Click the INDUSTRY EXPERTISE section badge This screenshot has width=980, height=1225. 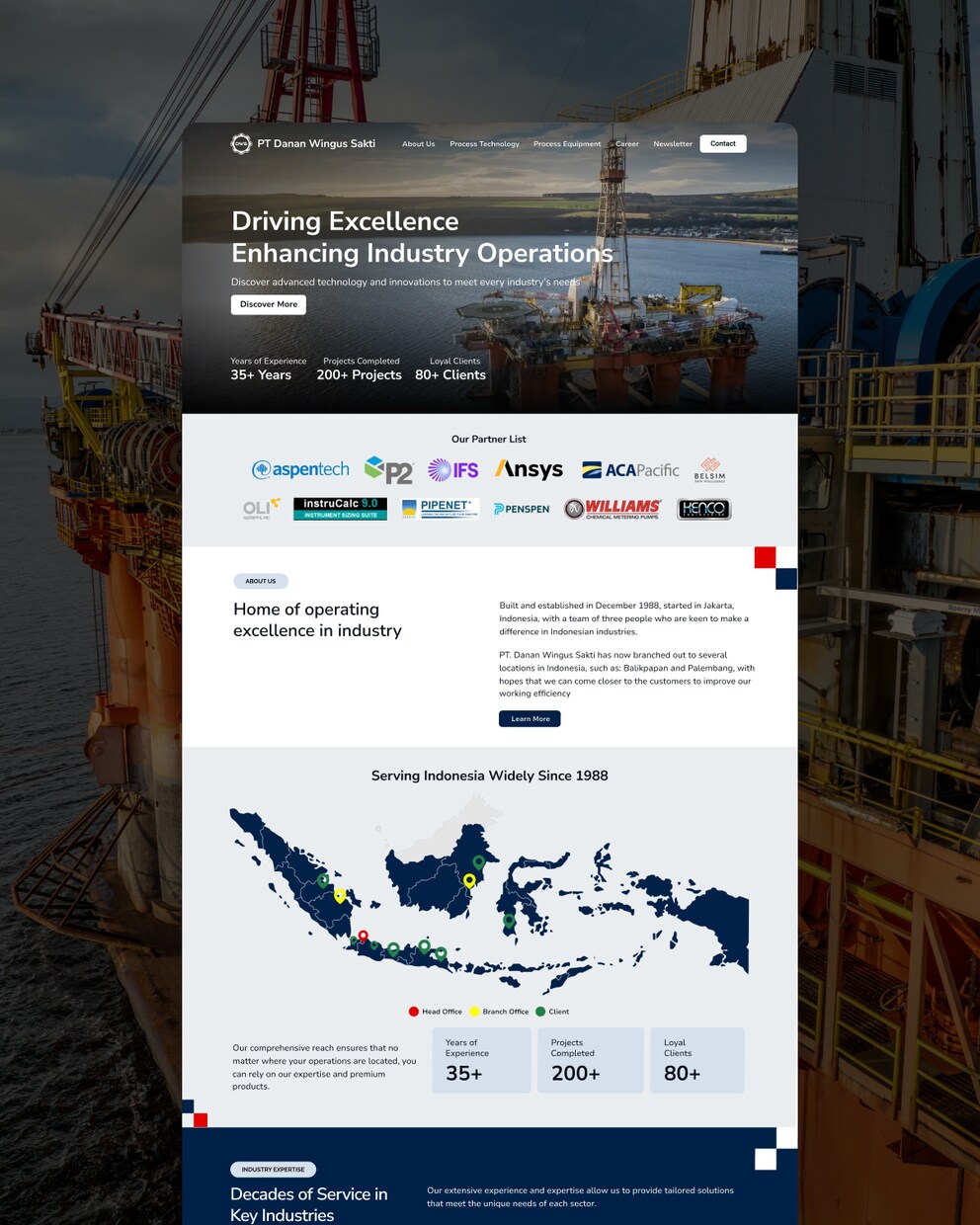tap(273, 1170)
